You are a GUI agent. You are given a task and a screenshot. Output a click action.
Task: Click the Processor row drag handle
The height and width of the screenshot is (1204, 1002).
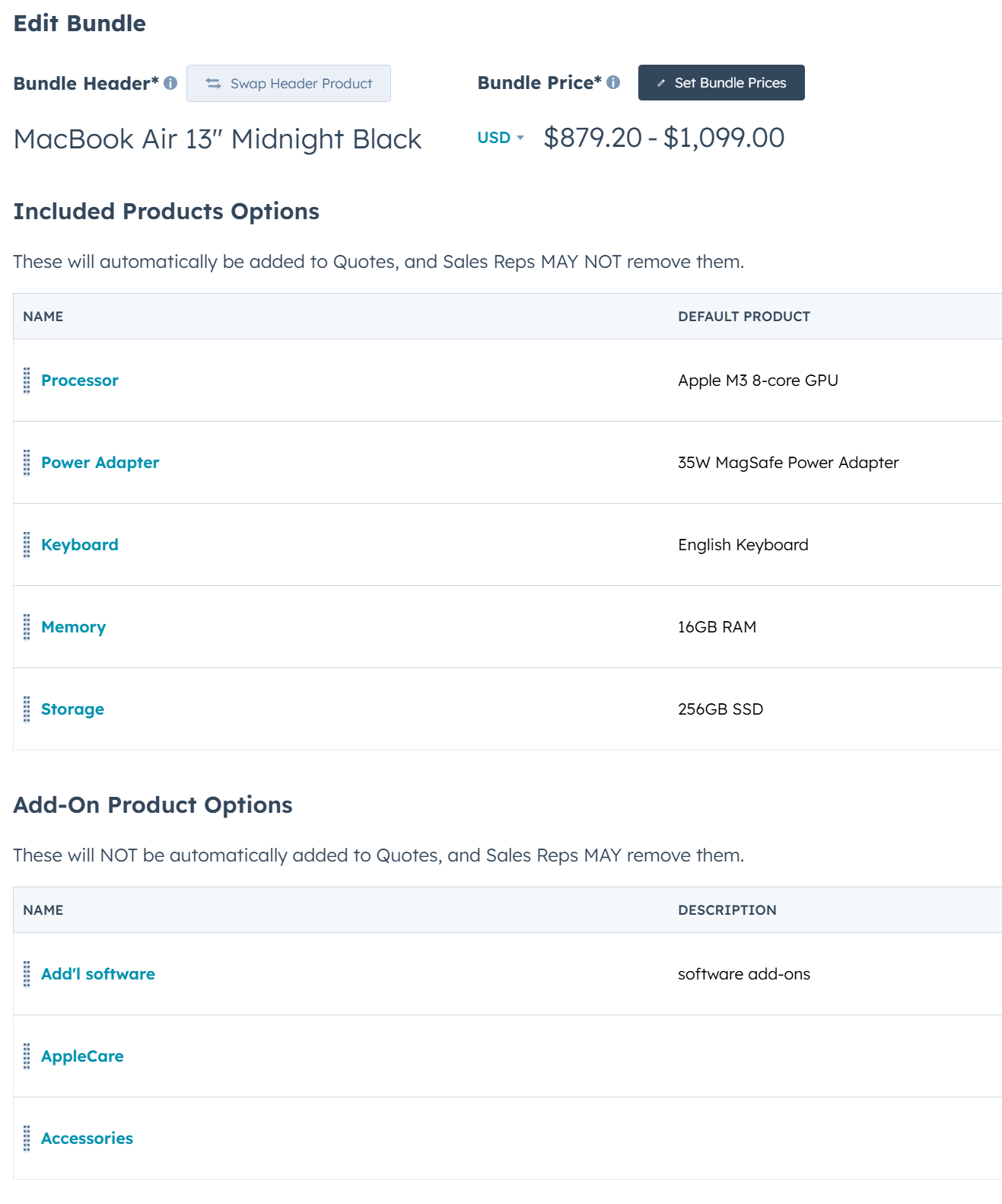click(27, 381)
